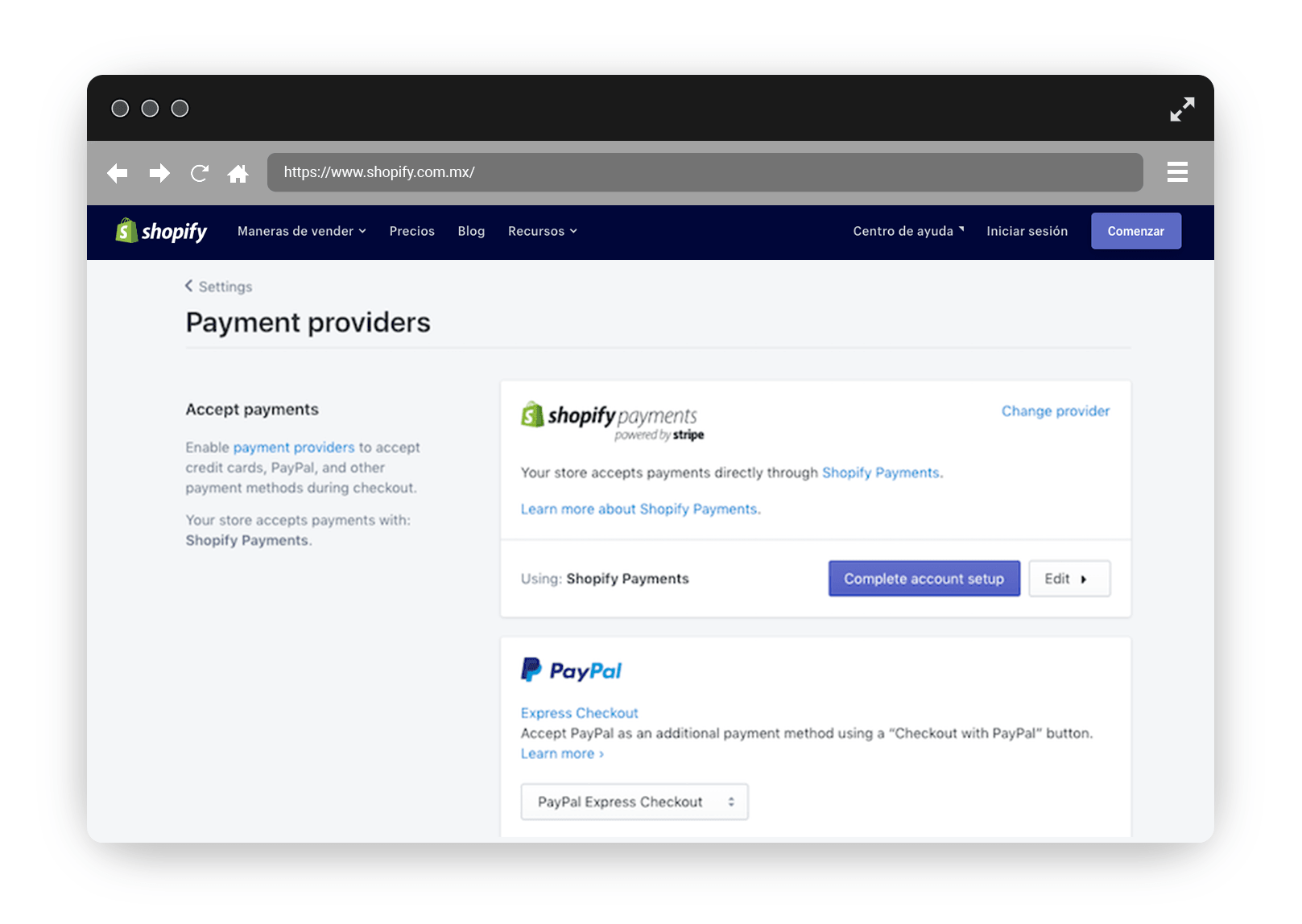This screenshot has height=924, width=1302.
Task: Click the payment providers link
Action: tap(294, 448)
